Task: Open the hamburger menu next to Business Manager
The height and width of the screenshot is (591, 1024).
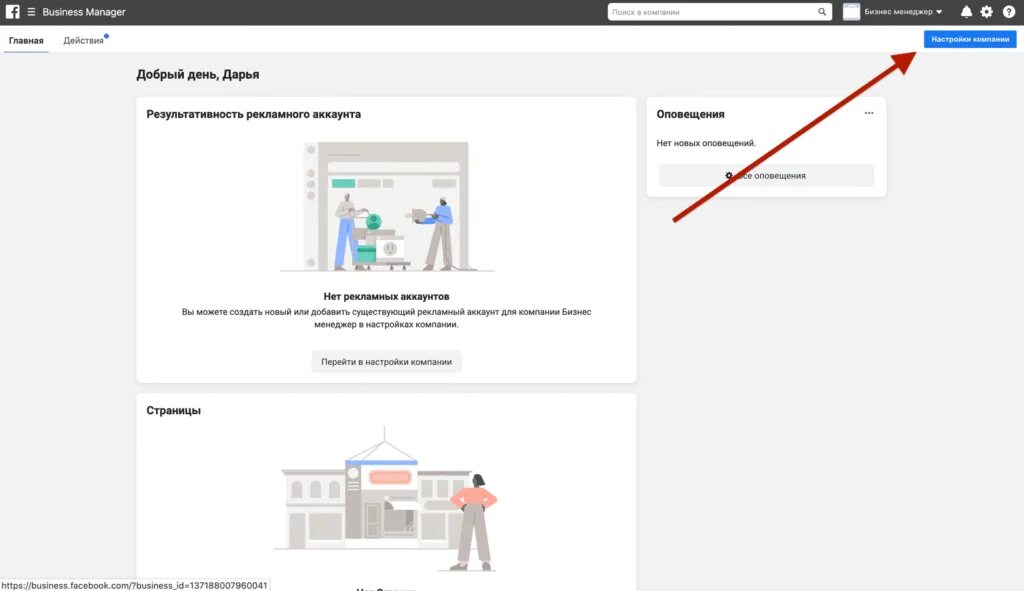Action: tap(31, 12)
